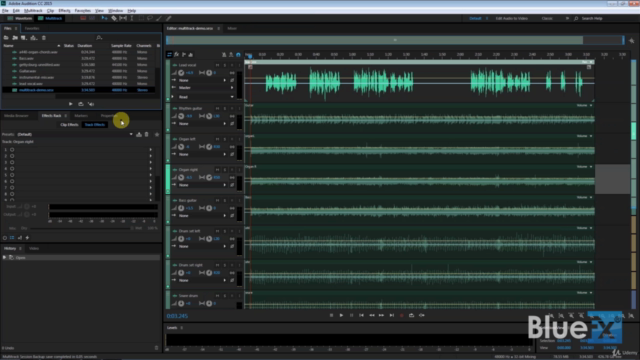This screenshot has height=360, width=640.
Task: Switch to Multitrack view
Action: (50, 18)
